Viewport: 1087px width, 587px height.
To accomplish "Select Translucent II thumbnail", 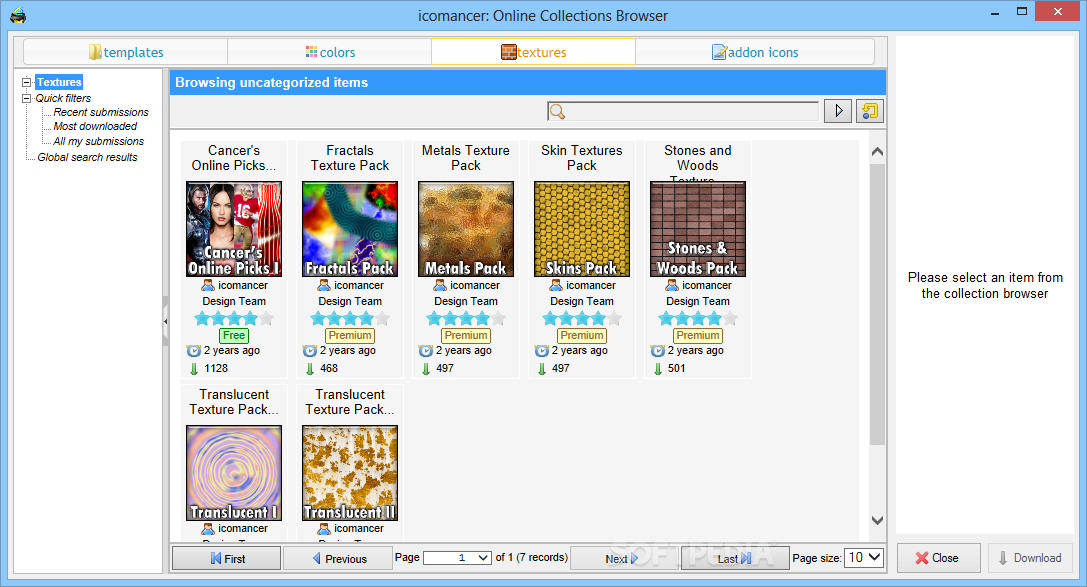I will click(350, 473).
